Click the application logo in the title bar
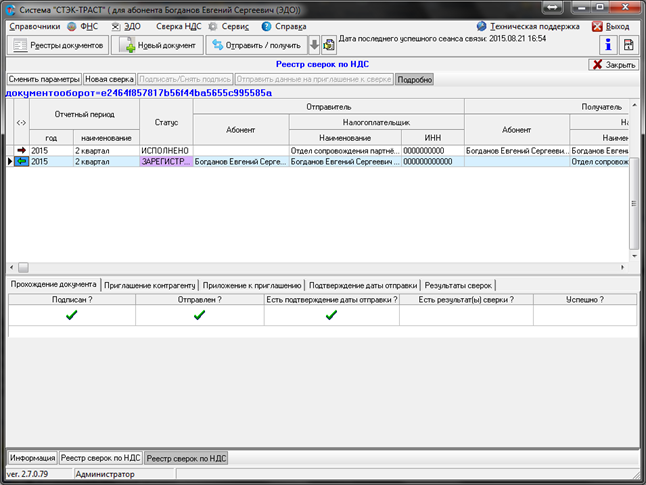This screenshot has height=485, width=646. pos(11,9)
